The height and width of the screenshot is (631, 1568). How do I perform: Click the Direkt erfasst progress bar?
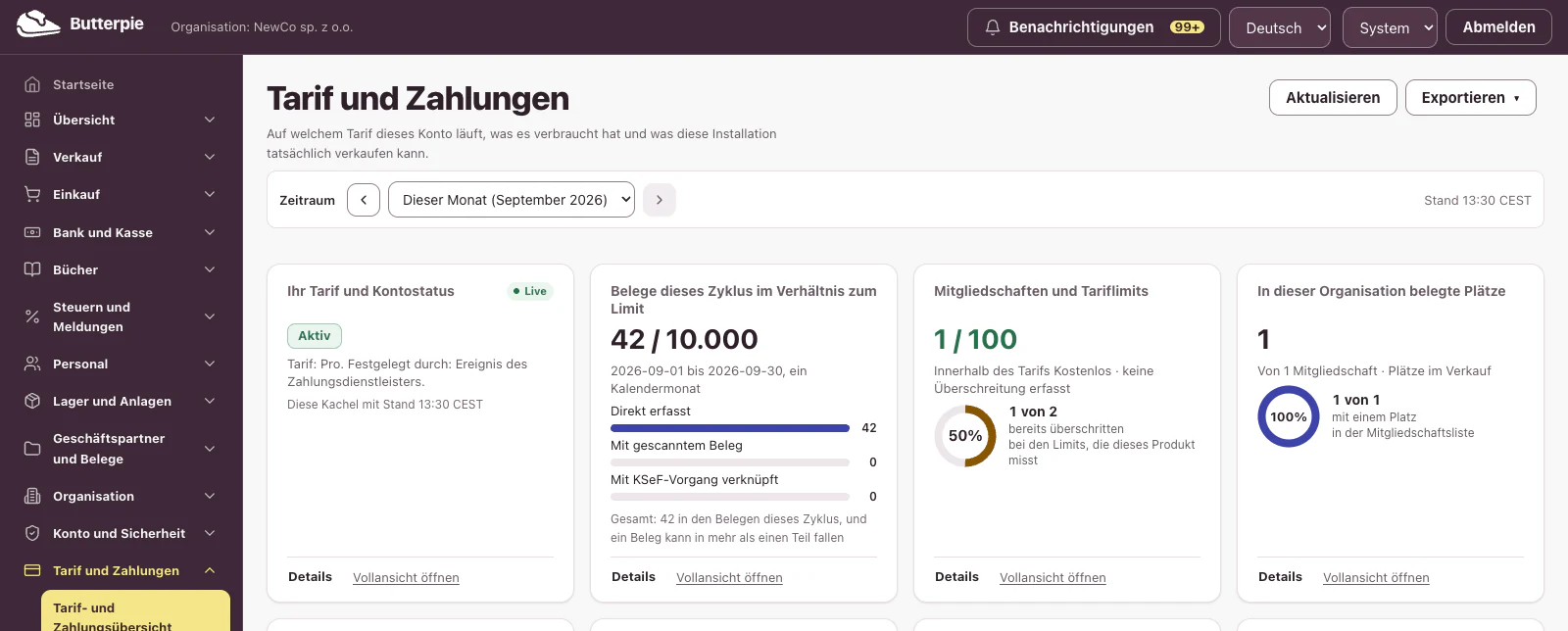click(x=730, y=428)
